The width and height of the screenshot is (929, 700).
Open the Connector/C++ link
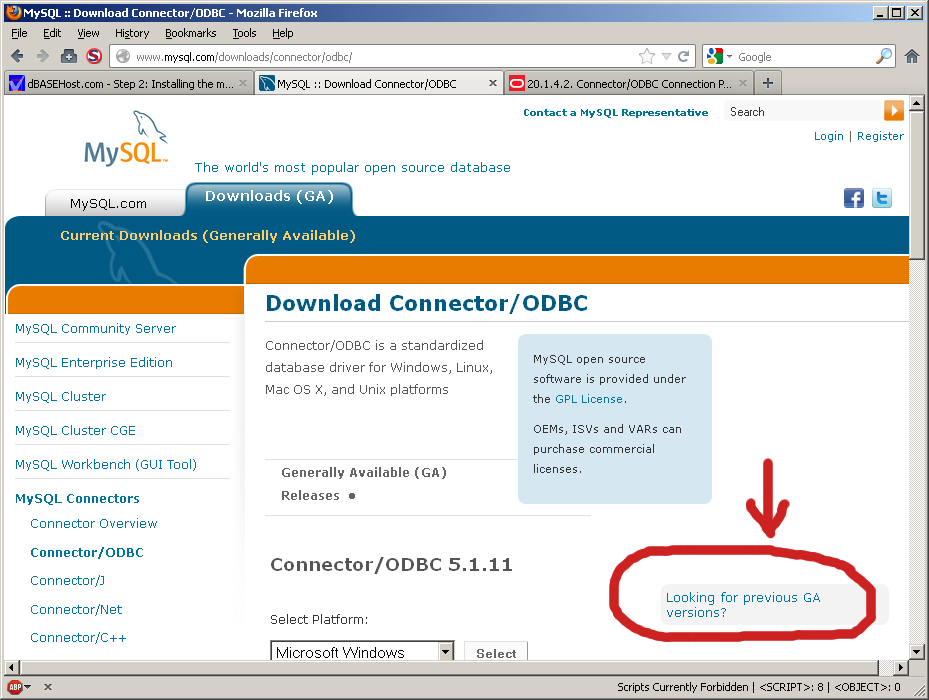click(x=78, y=638)
